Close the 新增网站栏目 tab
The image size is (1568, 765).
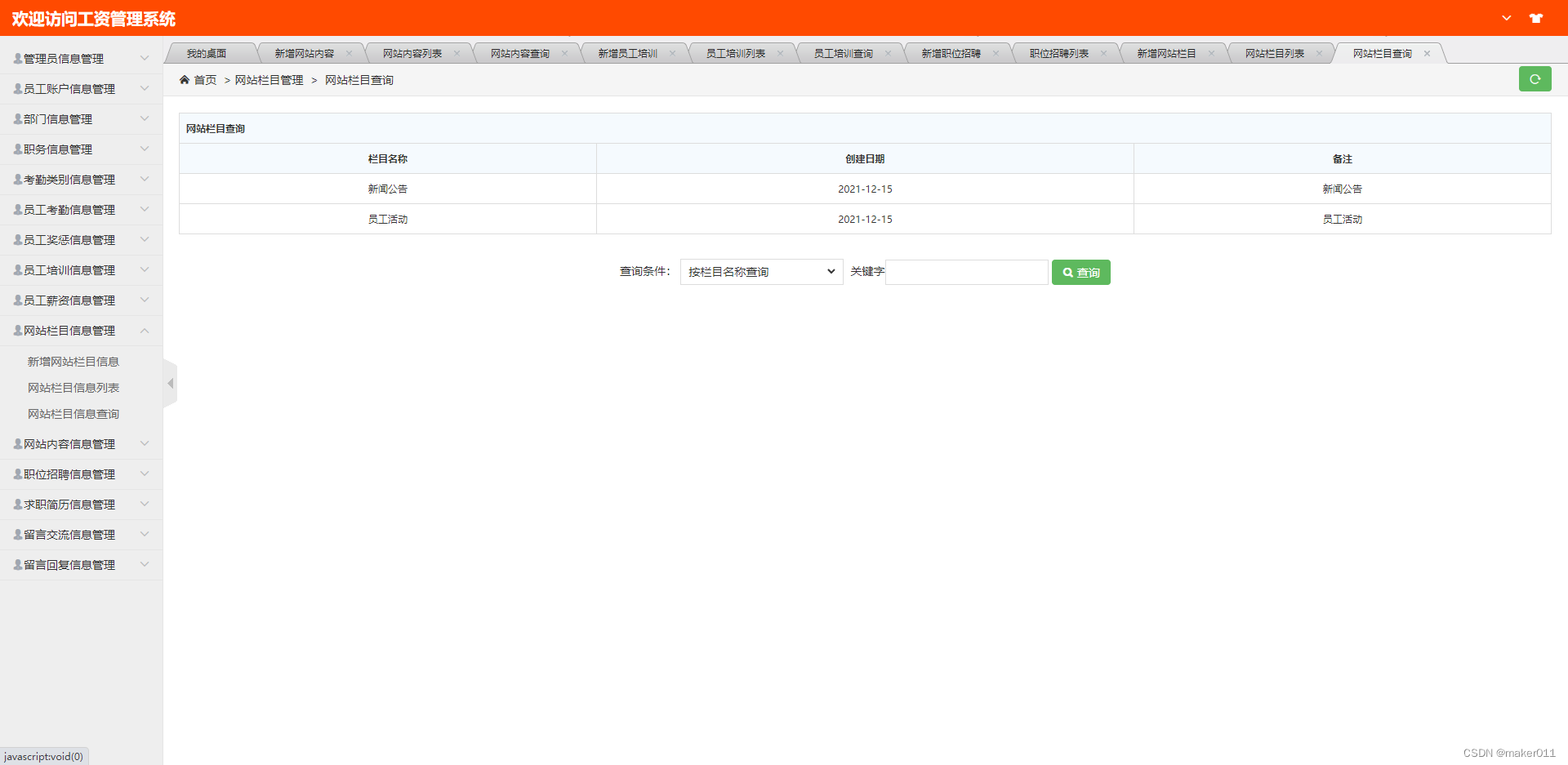click(x=1211, y=54)
